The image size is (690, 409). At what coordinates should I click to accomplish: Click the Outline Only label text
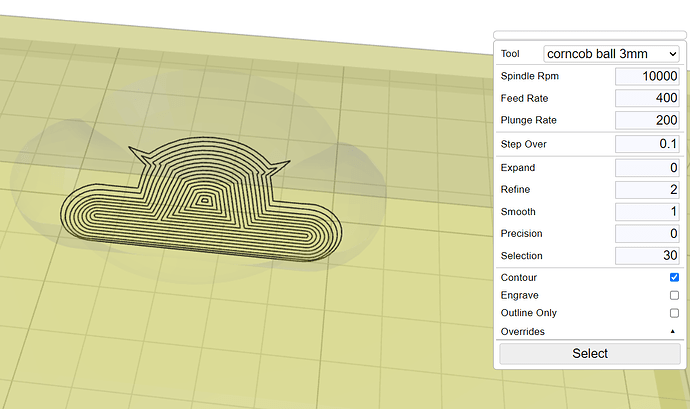[x=529, y=313]
